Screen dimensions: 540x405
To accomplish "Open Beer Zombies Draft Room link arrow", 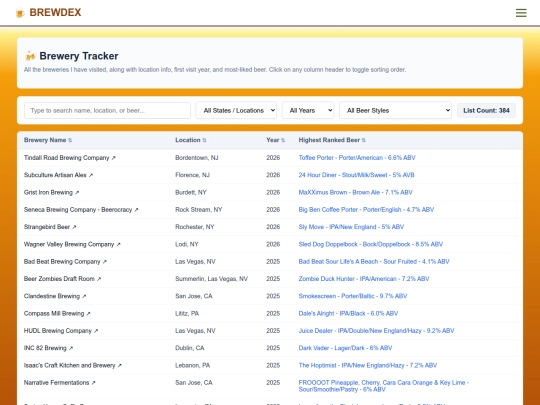I will (99, 279).
